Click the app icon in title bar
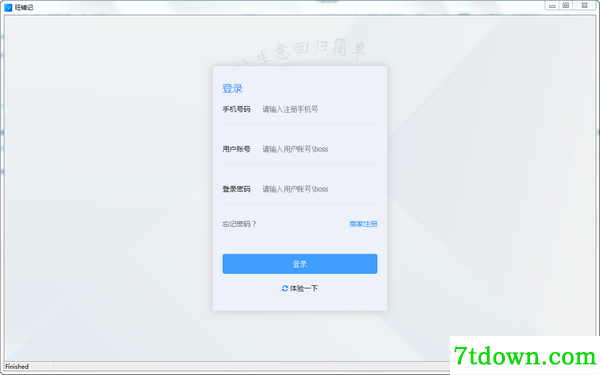 8,7
